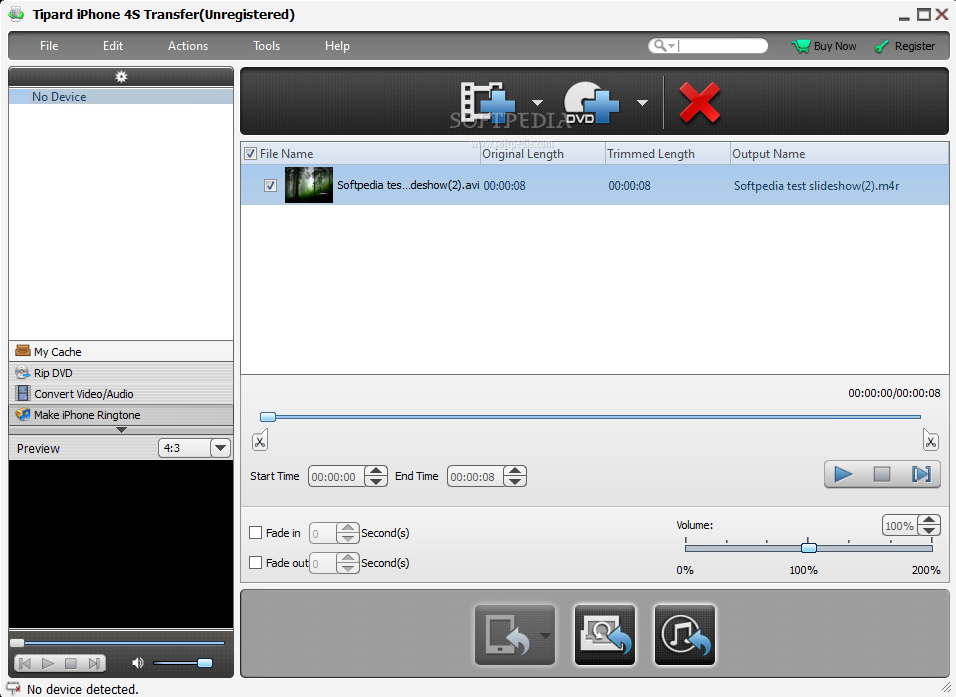The height and width of the screenshot is (697, 956).
Task: Select the No Device entry
Action: [121, 96]
